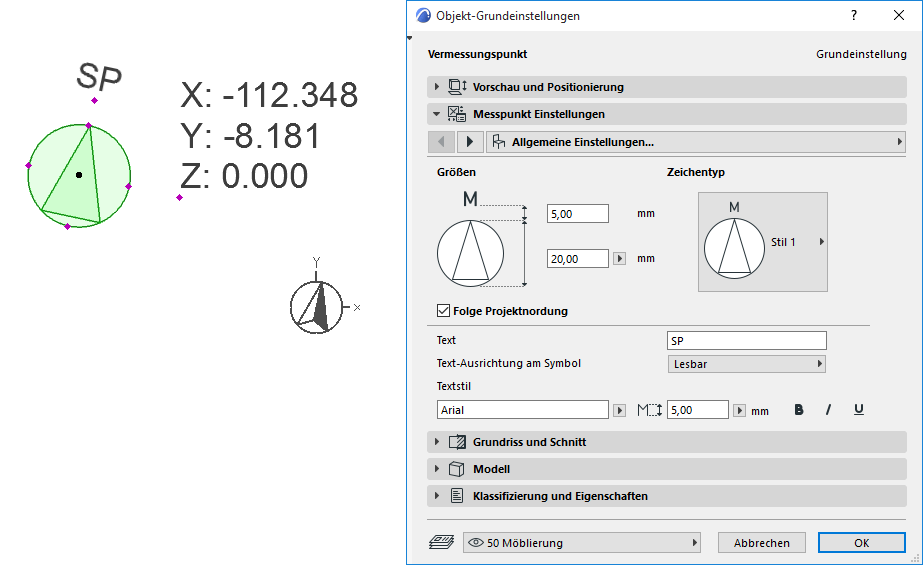Go to next settings page arrow
This screenshot has height=565, width=923.
pos(469,142)
